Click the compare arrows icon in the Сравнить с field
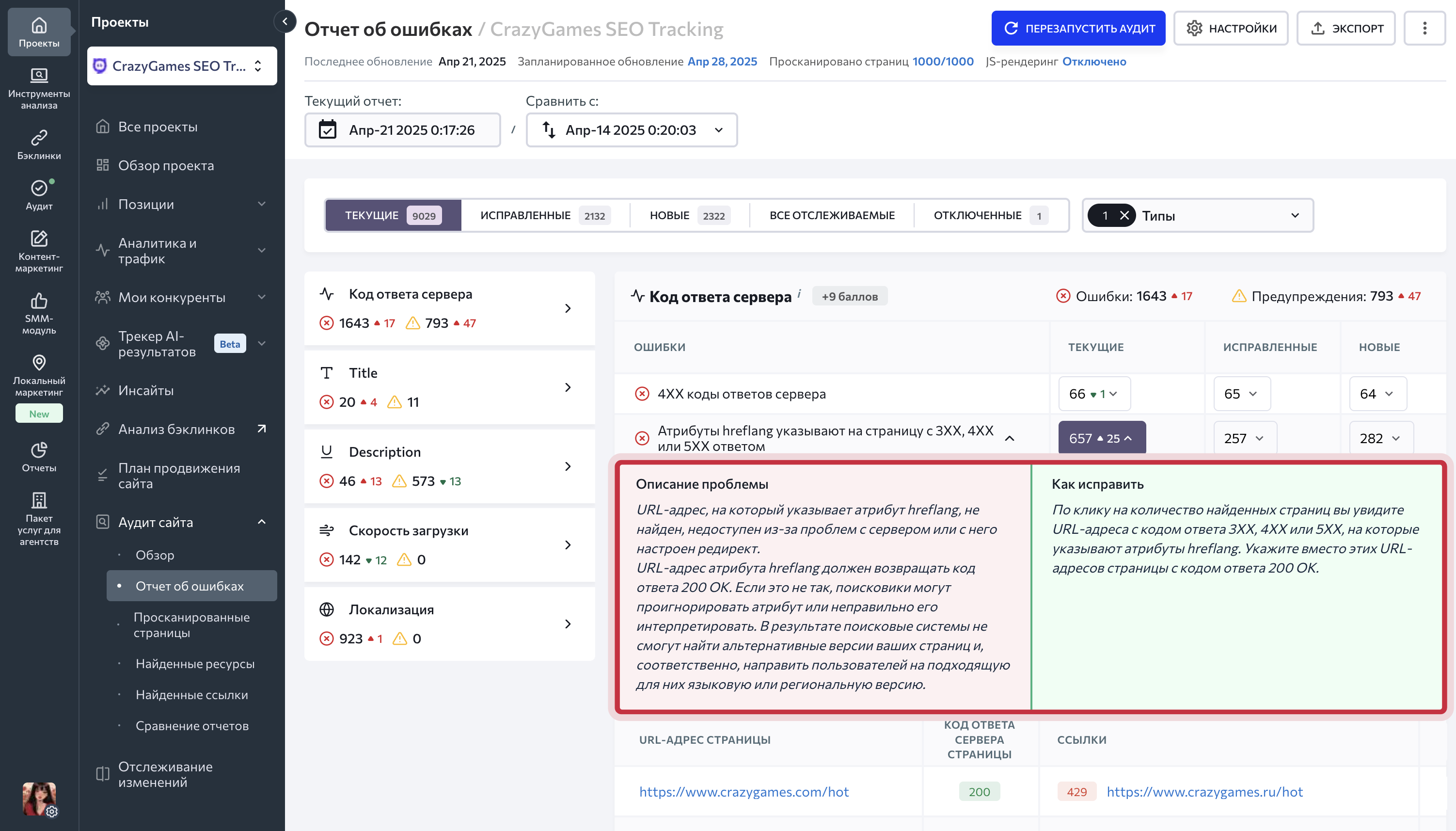This screenshot has height=831, width=1456. [548, 129]
